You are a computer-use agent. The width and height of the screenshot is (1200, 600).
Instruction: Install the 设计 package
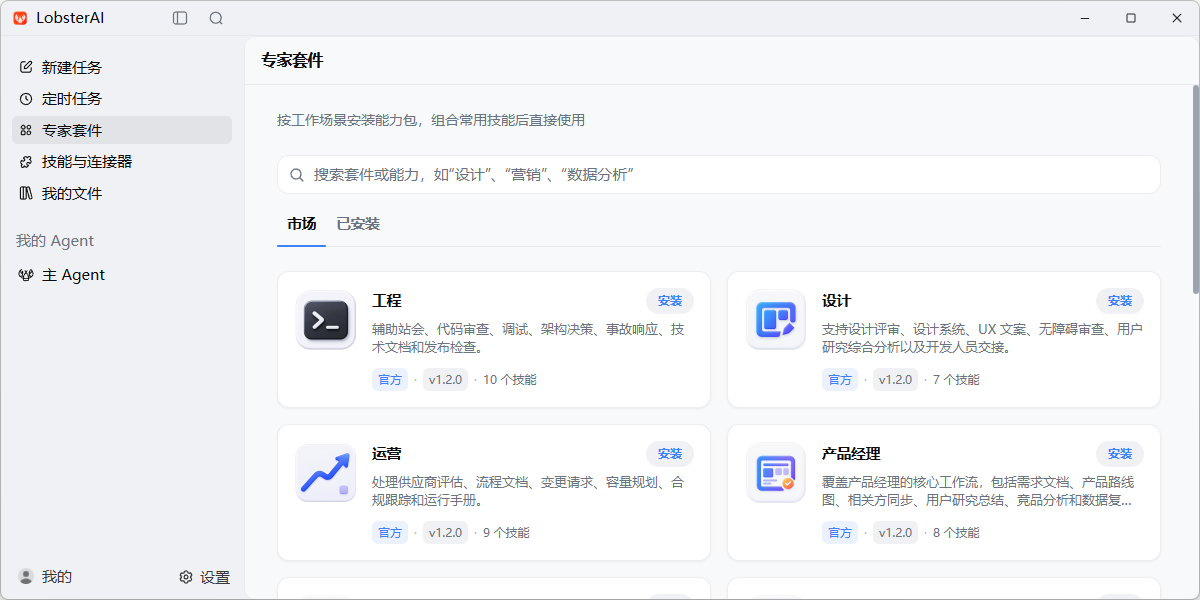1120,301
